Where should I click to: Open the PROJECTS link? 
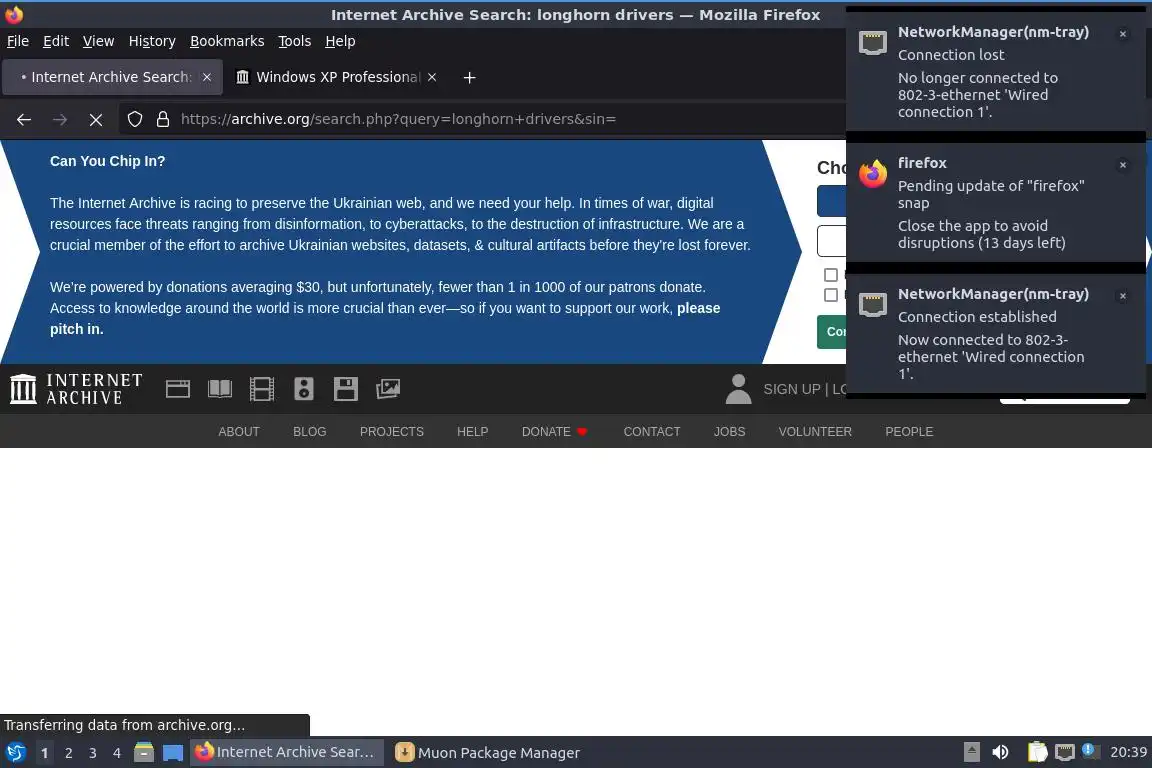coord(392,431)
